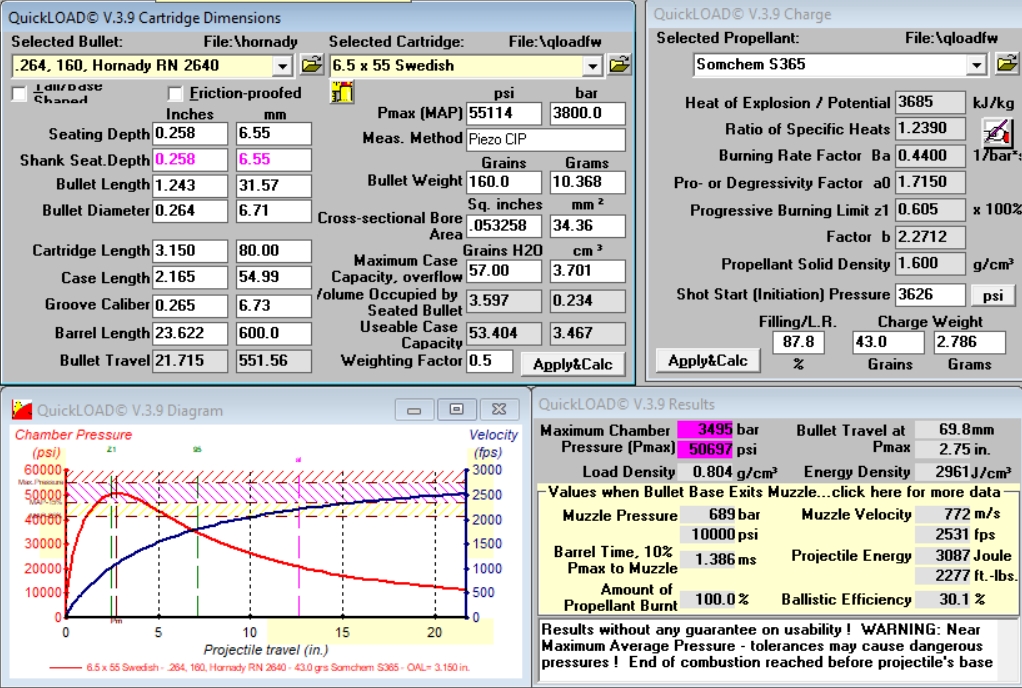Enable the Tail/Base Shaped checkbox
This screenshot has width=1022, height=688.
19,94
